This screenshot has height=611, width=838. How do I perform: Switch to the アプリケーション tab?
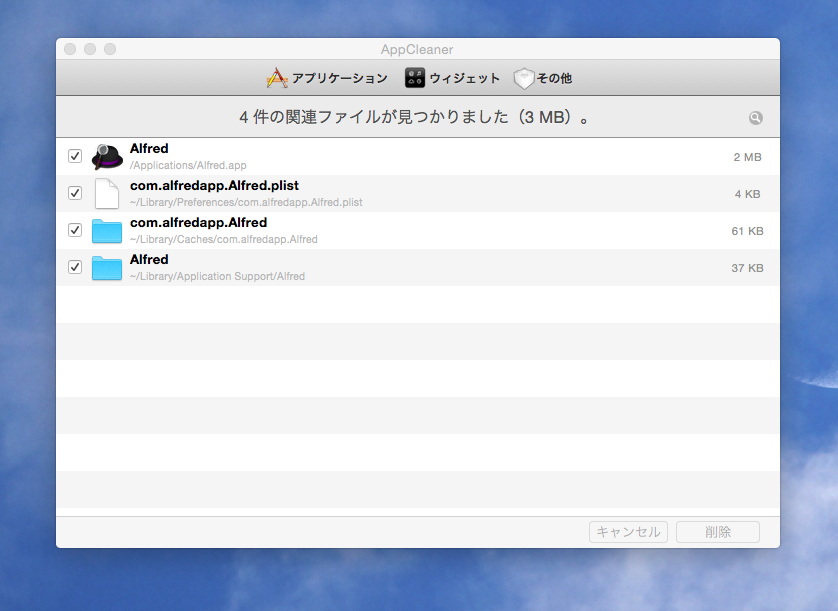327,78
